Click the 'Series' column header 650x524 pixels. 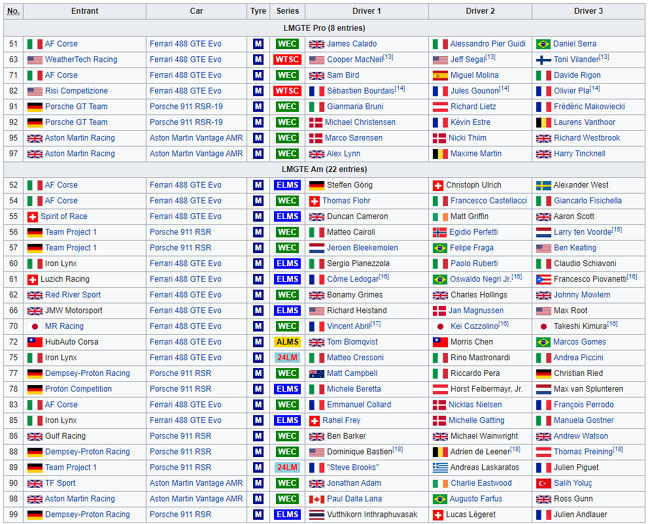click(x=287, y=11)
